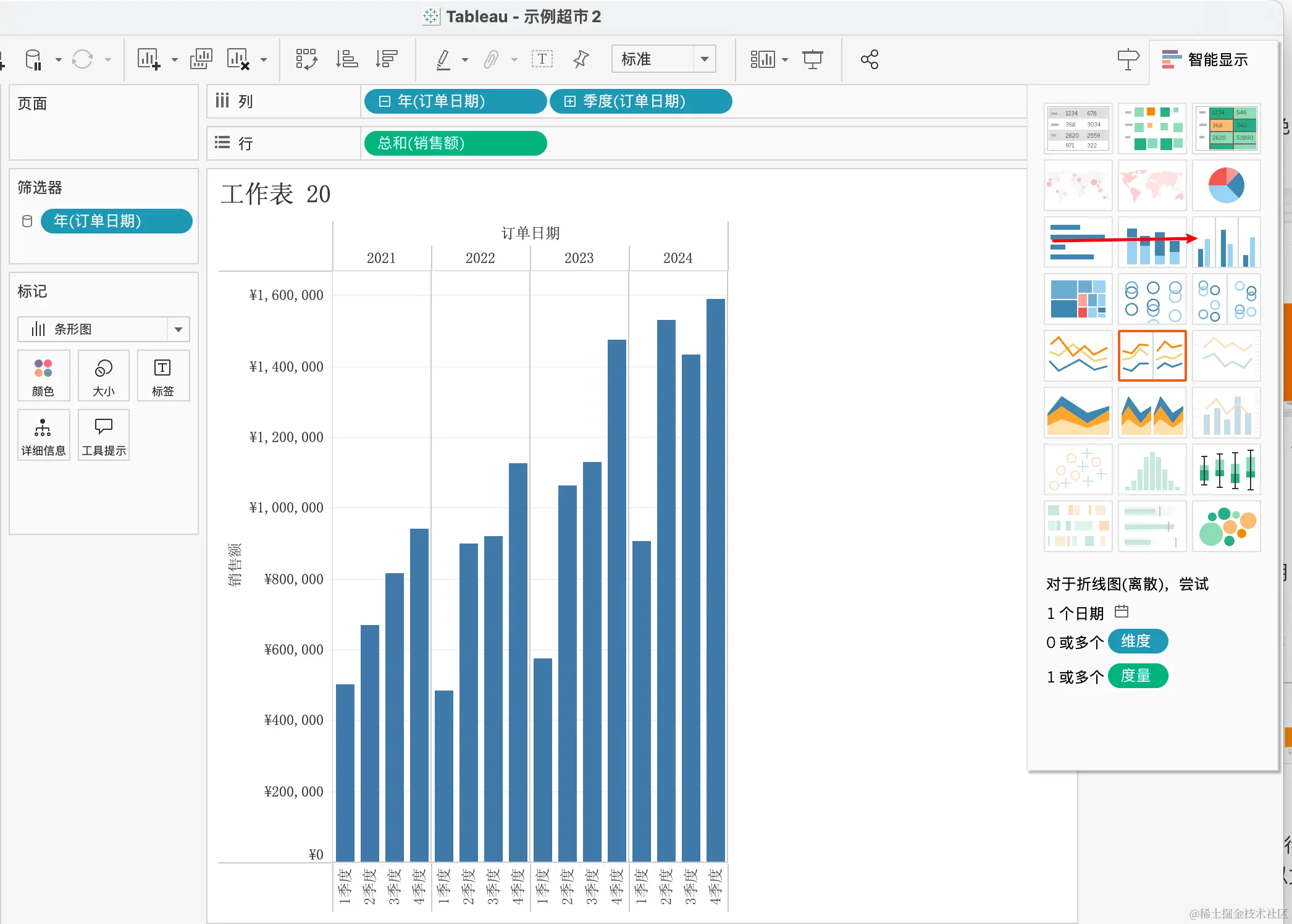Open the 颜色 color marks card
The width and height of the screenshot is (1292, 924).
(x=43, y=376)
